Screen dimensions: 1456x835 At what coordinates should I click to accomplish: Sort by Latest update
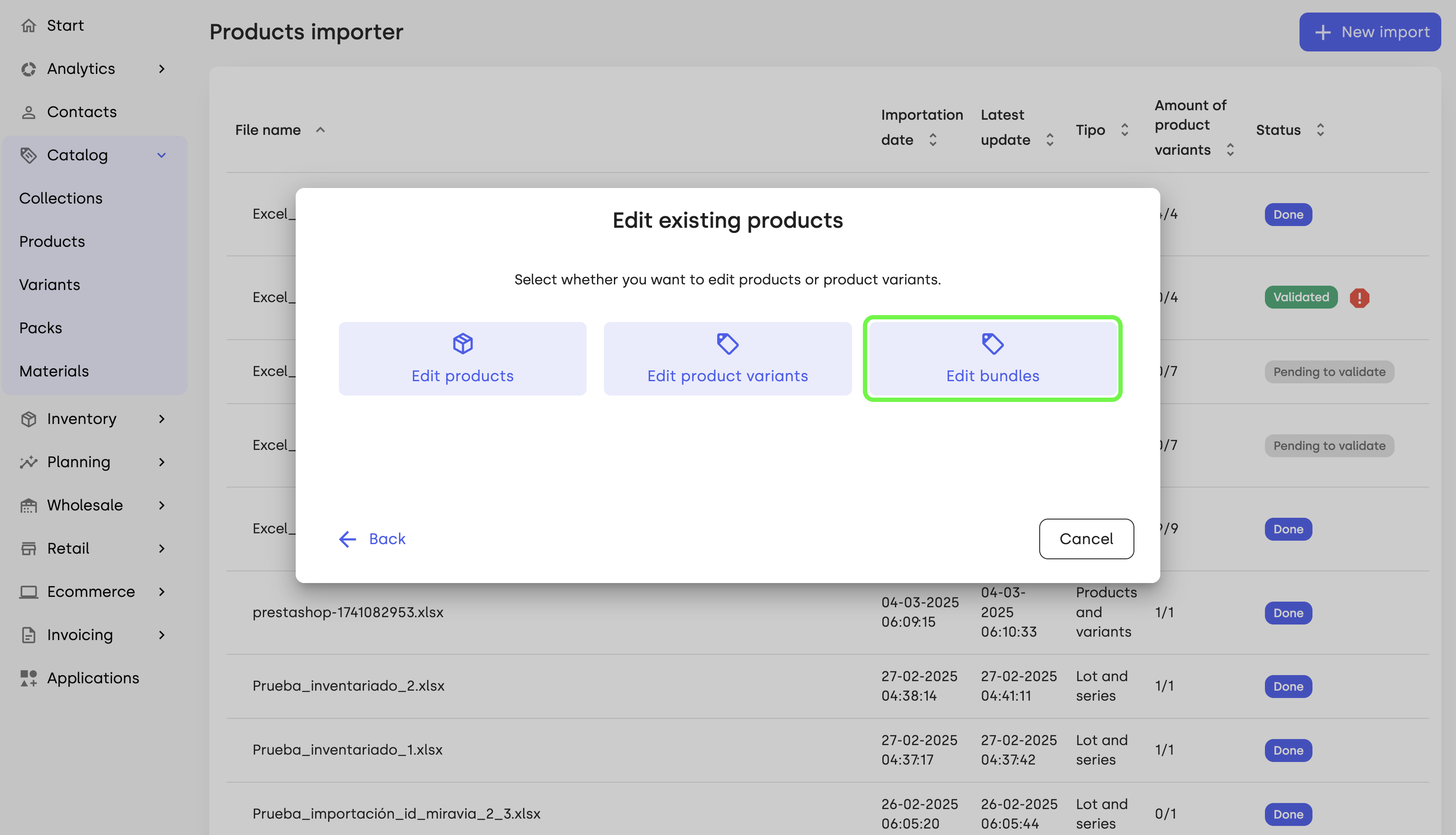1050,140
